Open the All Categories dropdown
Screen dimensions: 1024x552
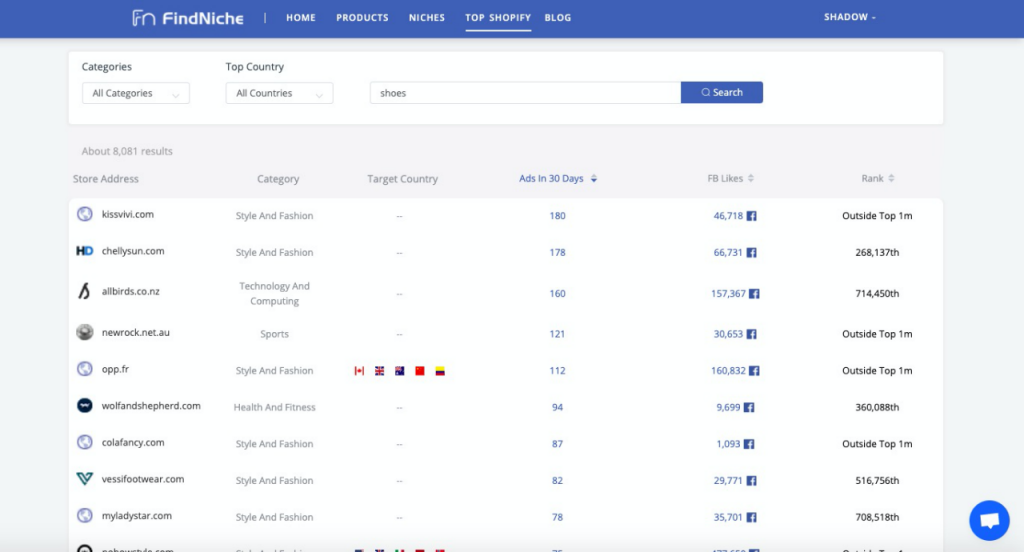[136, 93]
